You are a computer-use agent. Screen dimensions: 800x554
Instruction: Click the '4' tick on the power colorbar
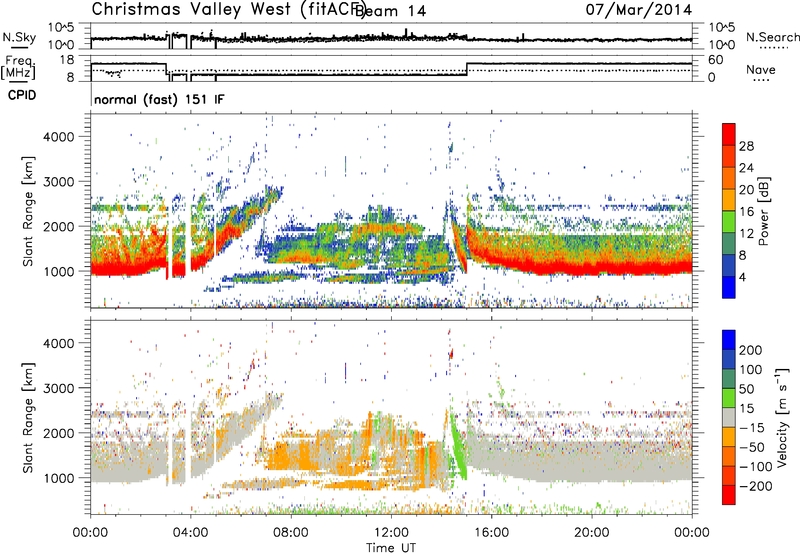[x=743, y=277]
